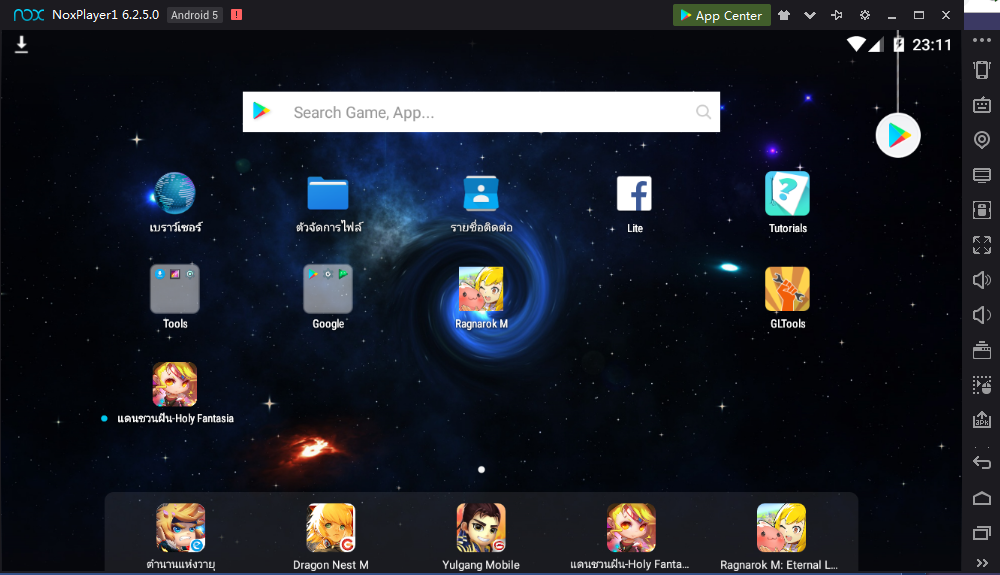Launch the GLTools app

(x=788, y=289)
